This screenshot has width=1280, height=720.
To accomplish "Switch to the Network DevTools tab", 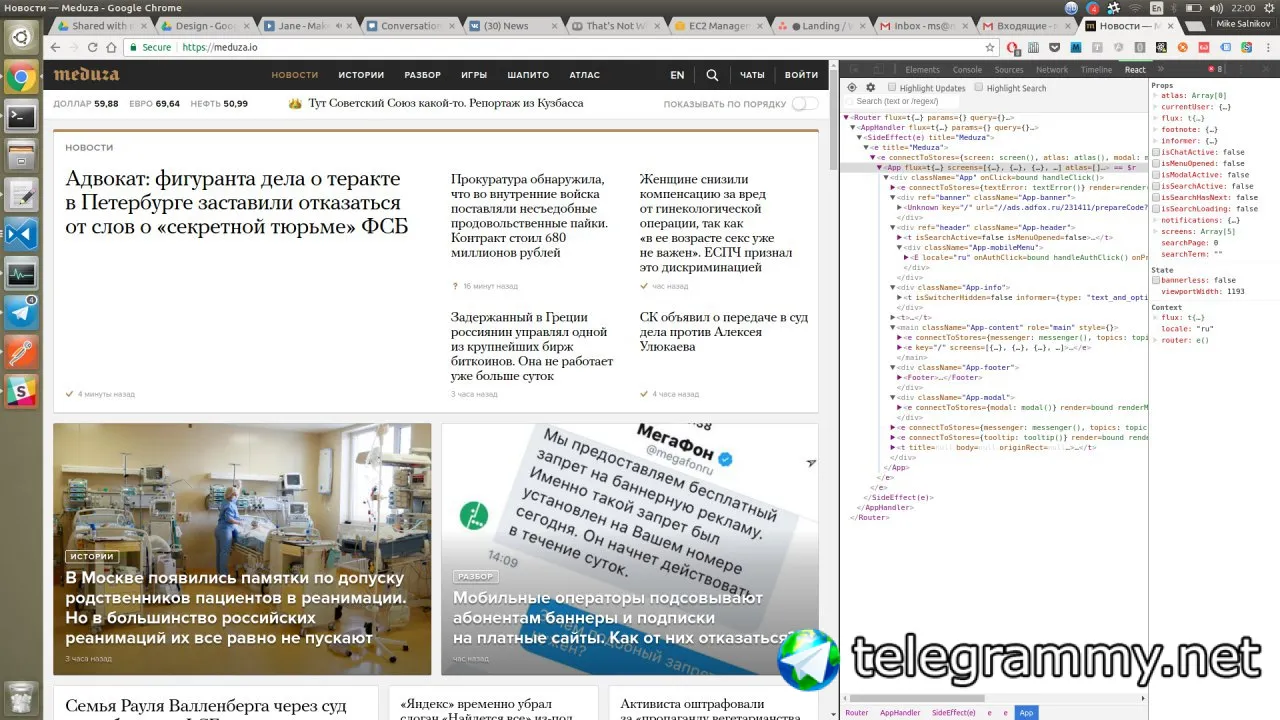I will (x=1052, y=70).
